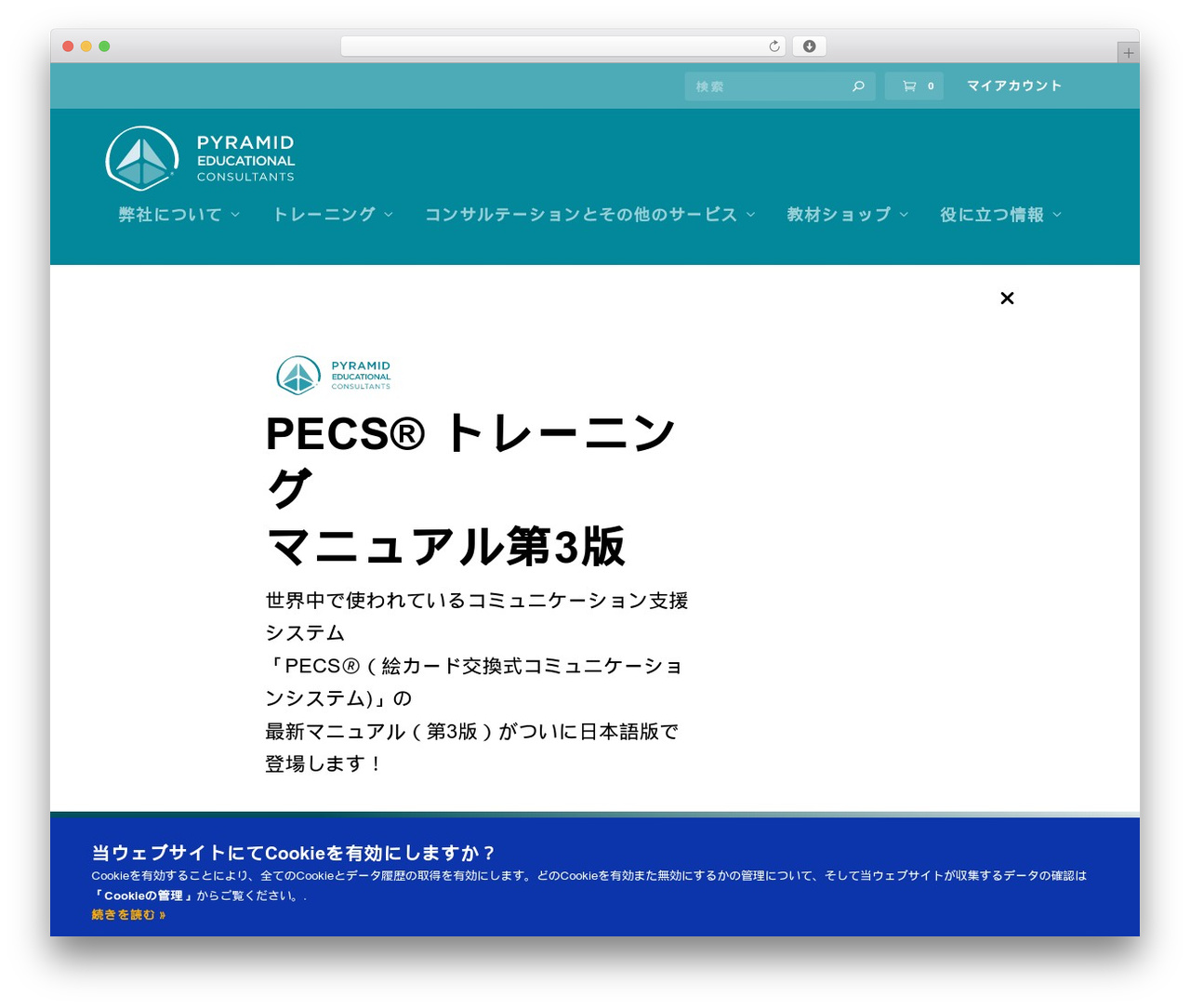Open コンサルテーションとその他のサービス dropdown
1190x1008 pixels.
[x=589, y=215]
